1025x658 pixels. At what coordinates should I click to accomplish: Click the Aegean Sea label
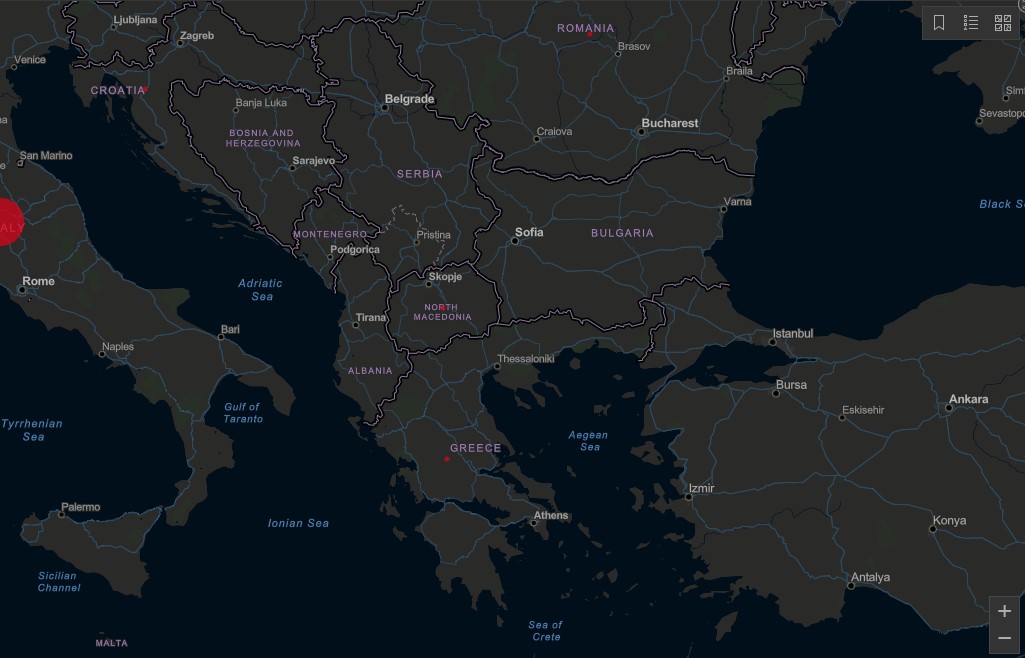588,441
